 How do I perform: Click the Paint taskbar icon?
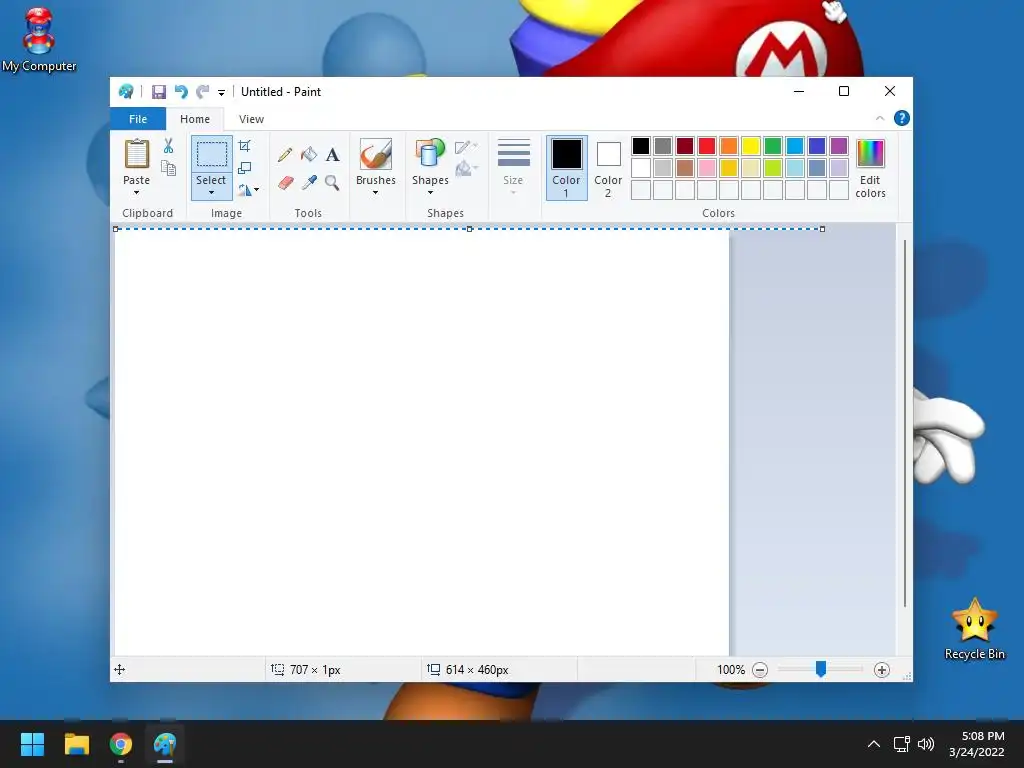coord(165,744)
